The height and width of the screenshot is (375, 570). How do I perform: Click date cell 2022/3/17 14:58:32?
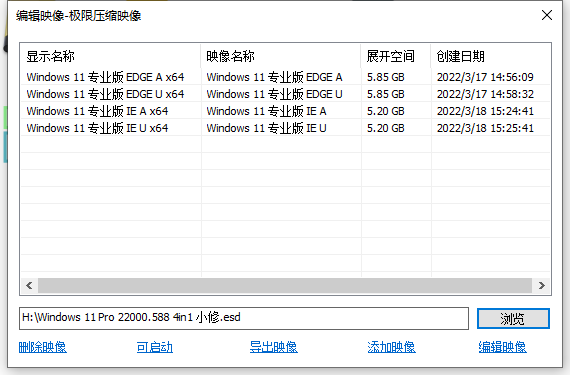coord(485,94)
